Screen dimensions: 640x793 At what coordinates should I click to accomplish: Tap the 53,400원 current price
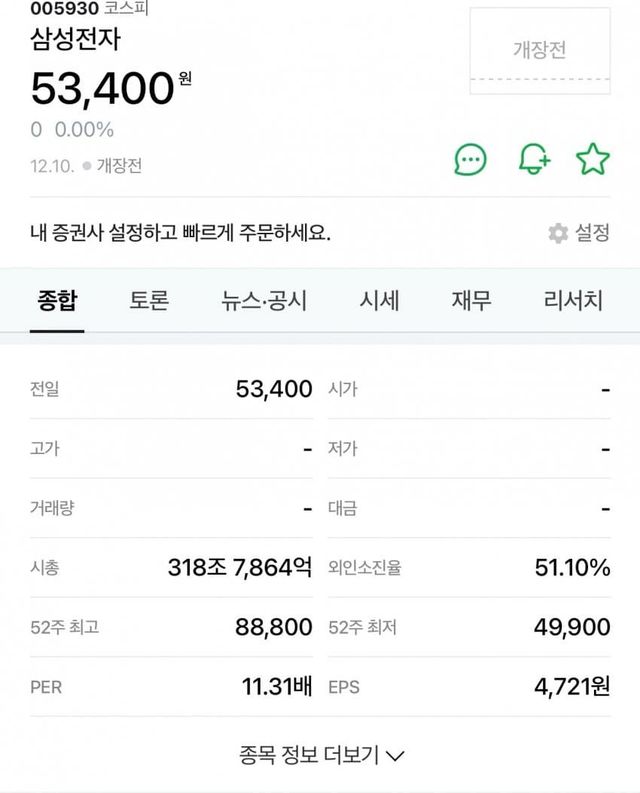[103, 88]
